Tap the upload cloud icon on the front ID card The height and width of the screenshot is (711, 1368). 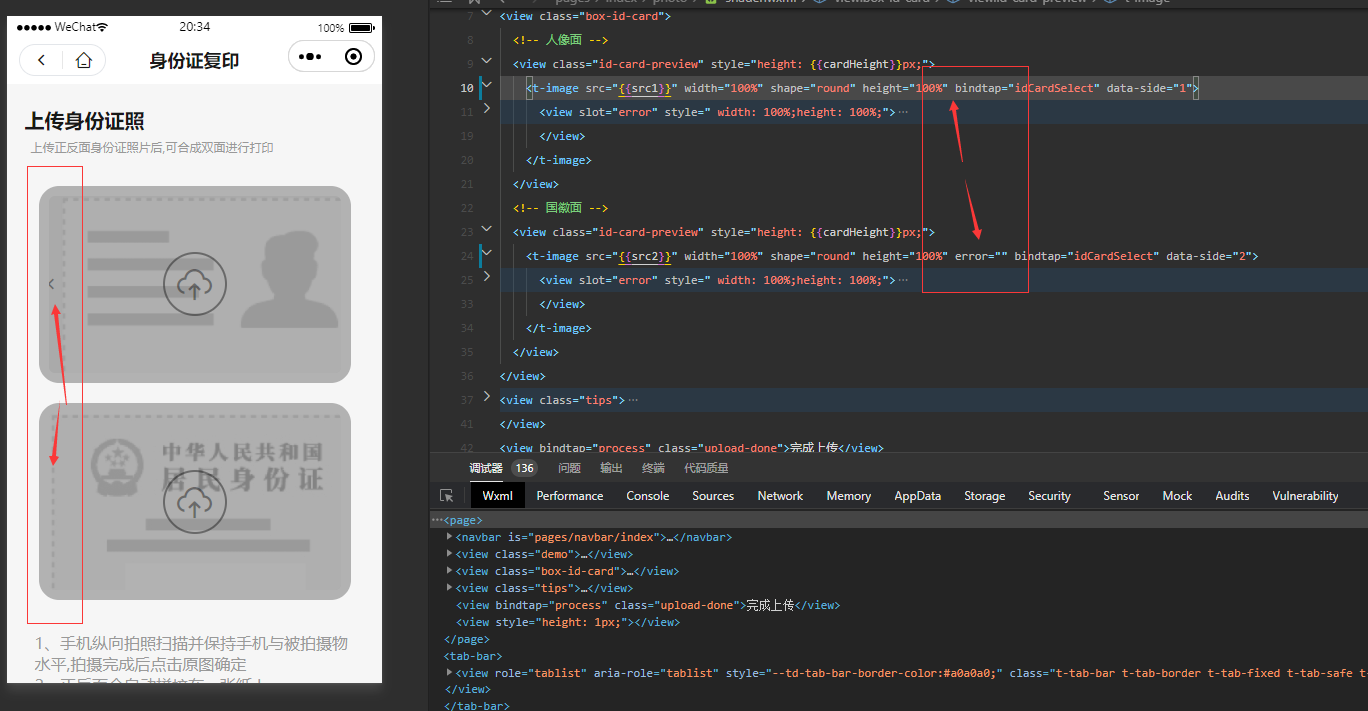click(195, 284)
